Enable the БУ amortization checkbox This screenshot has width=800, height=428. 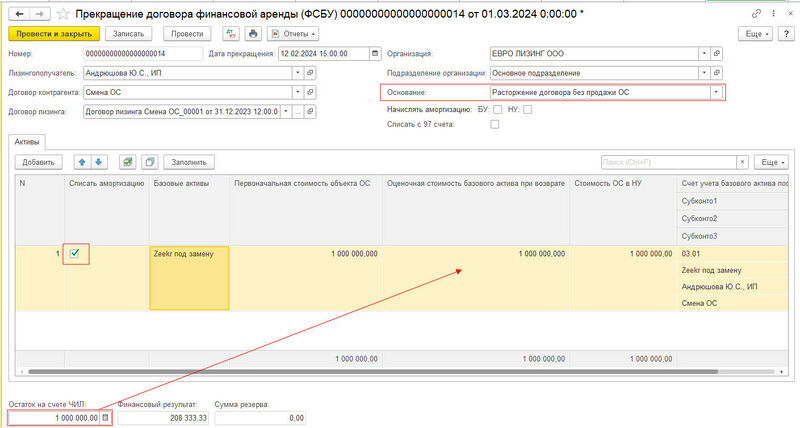(498, 109)
